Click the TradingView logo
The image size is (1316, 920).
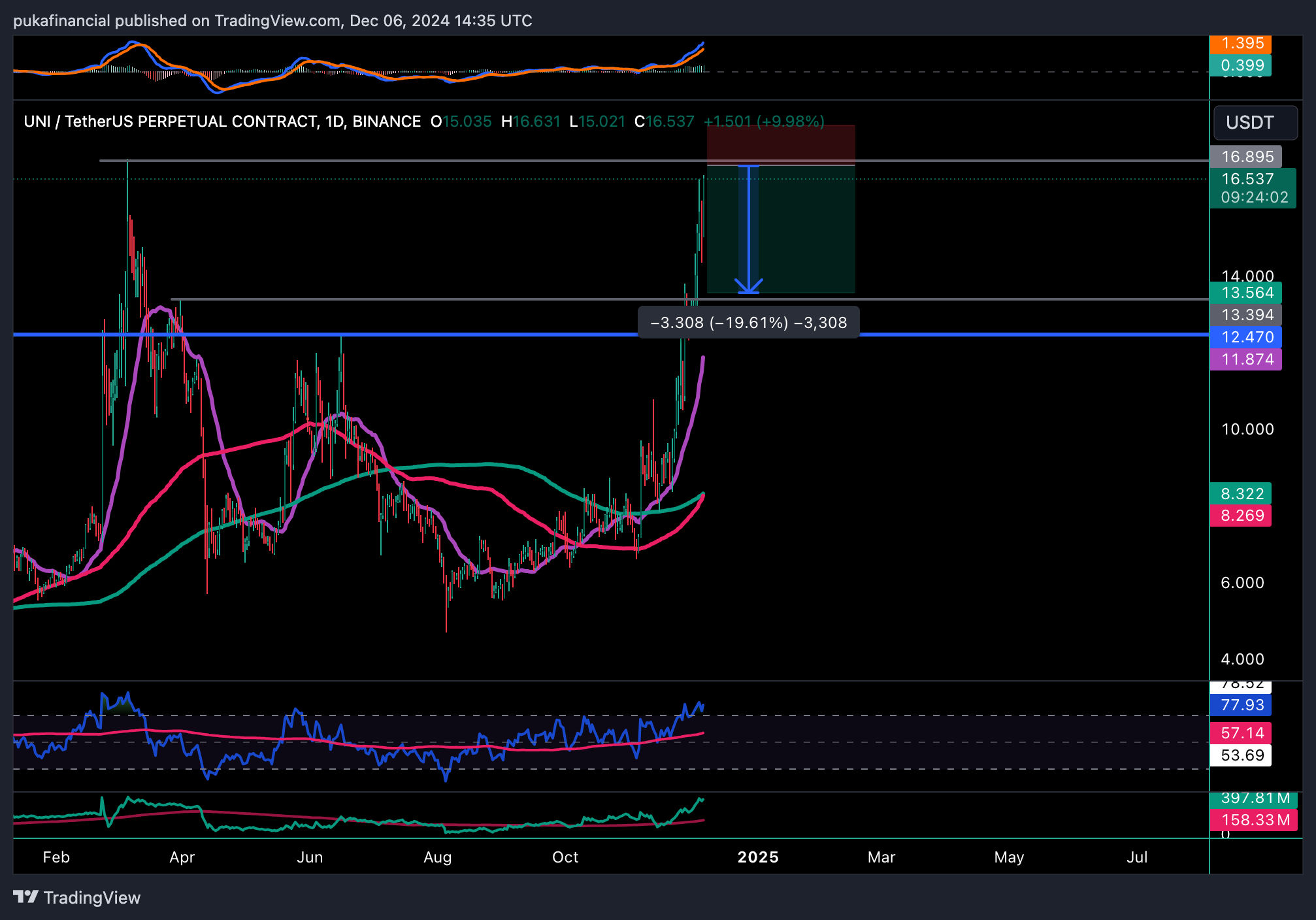tap(77, 897)
